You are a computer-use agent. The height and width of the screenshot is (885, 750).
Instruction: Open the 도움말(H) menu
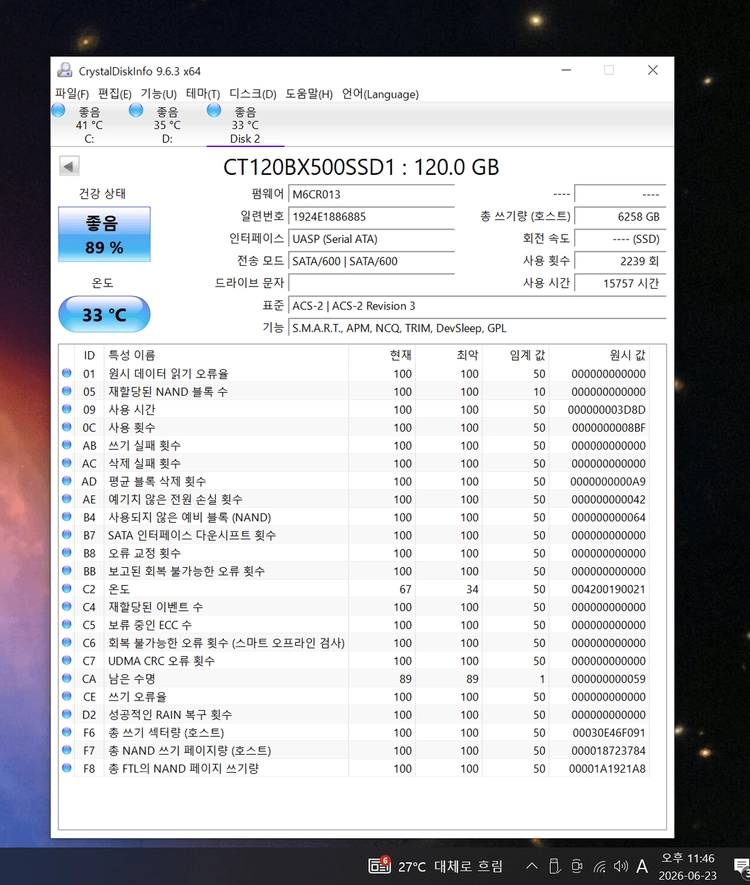(x=309, y=94)
